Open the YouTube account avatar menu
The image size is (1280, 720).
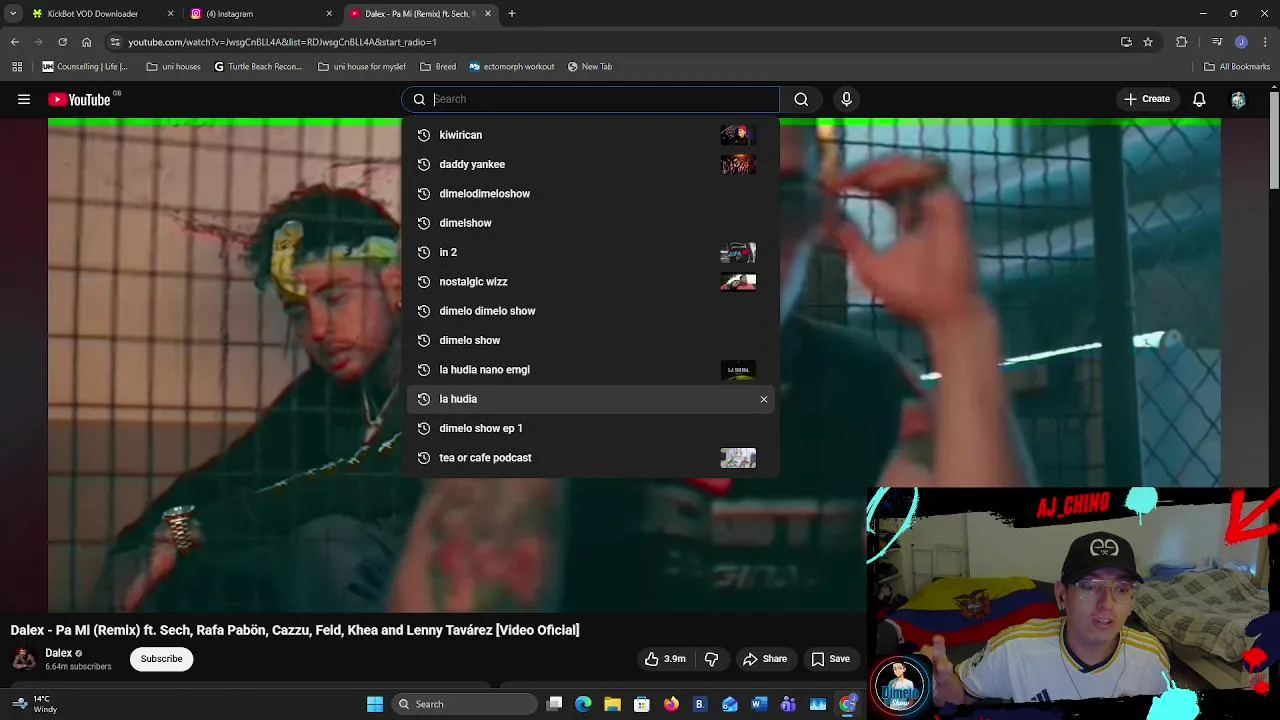pyautogui.click(x=1238, y=99)
